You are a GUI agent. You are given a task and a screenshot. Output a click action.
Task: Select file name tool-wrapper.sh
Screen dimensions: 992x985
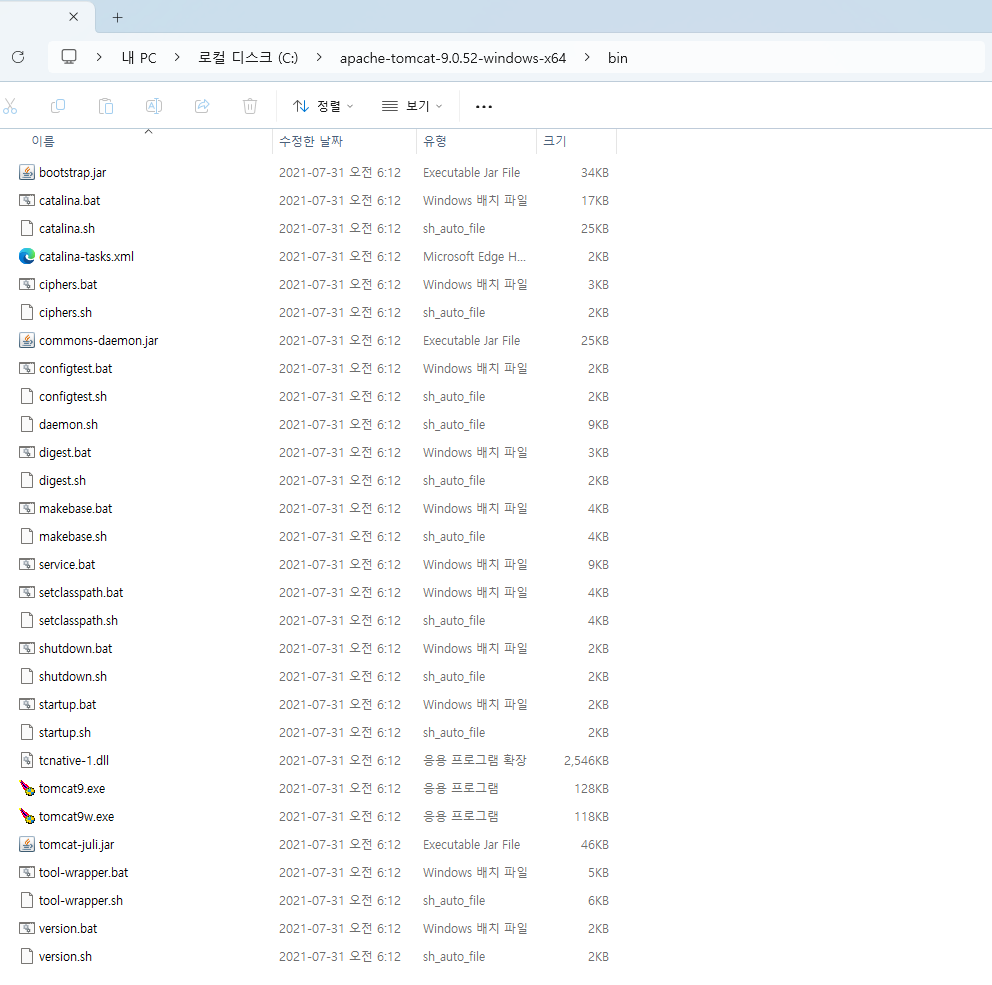pyautogui.click(x=81, y=901)
